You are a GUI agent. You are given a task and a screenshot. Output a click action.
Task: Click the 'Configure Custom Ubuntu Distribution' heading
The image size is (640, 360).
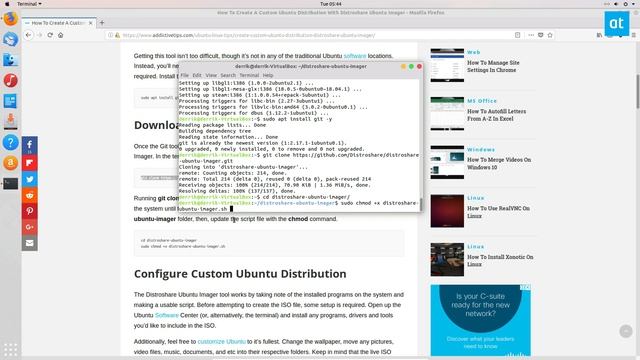click(x=240, y=274)
